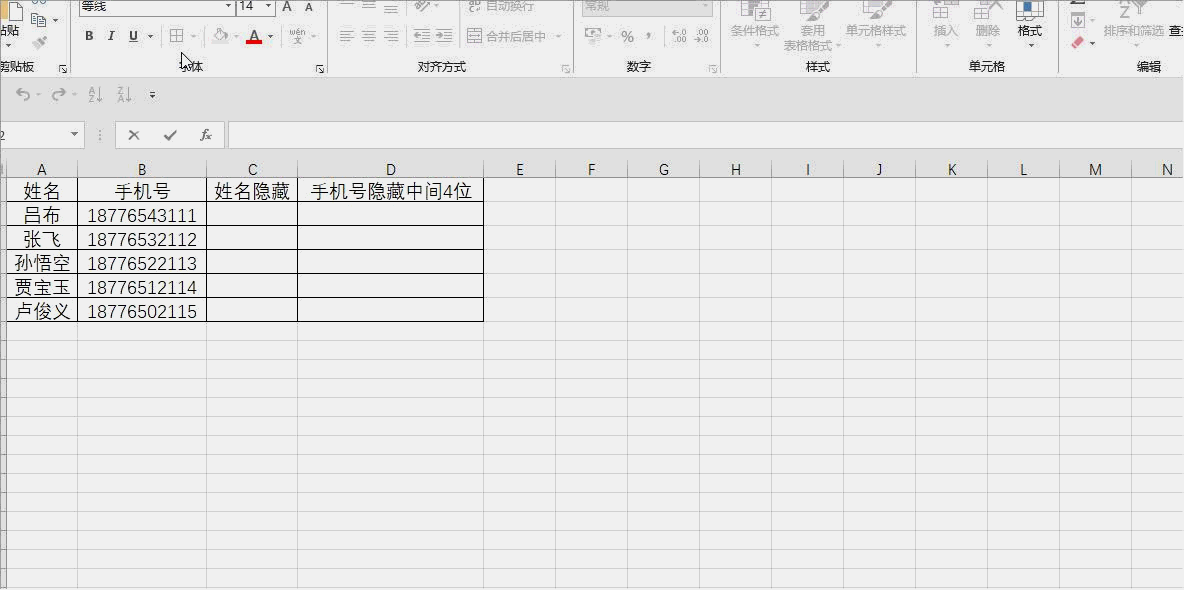The width and height of the screenshot is (1184, 590).
Task: Click the insert function fx icon
Action: pos(205,135)
